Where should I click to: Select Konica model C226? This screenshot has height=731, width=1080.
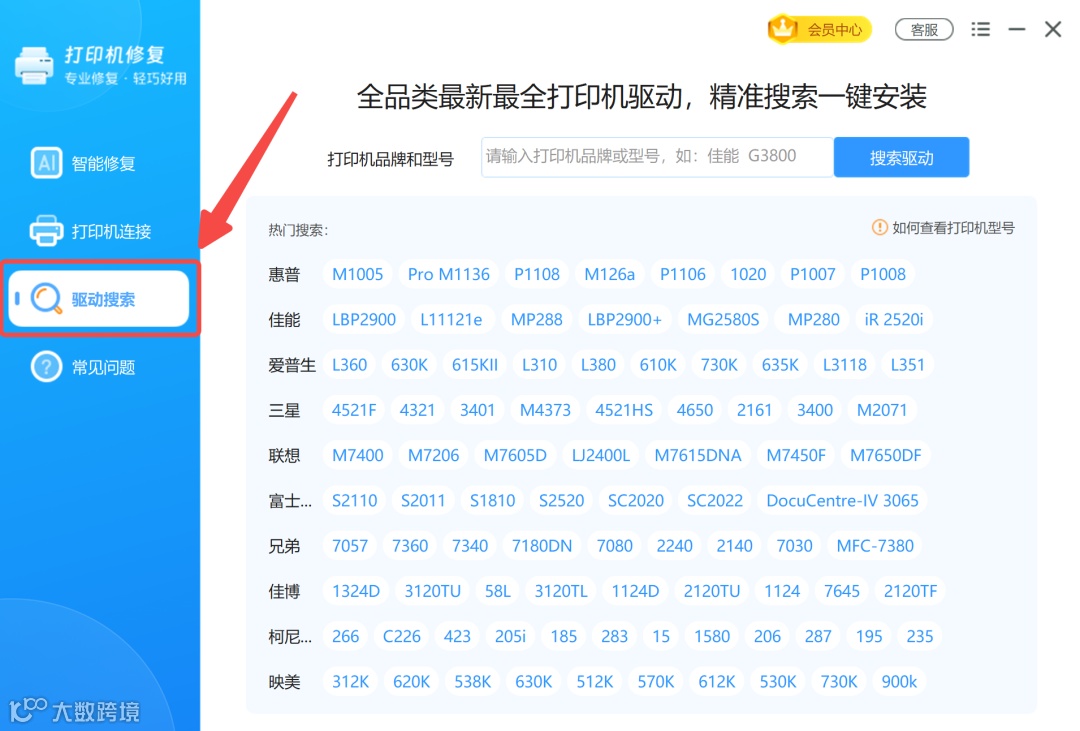click(x=402, y=637)
